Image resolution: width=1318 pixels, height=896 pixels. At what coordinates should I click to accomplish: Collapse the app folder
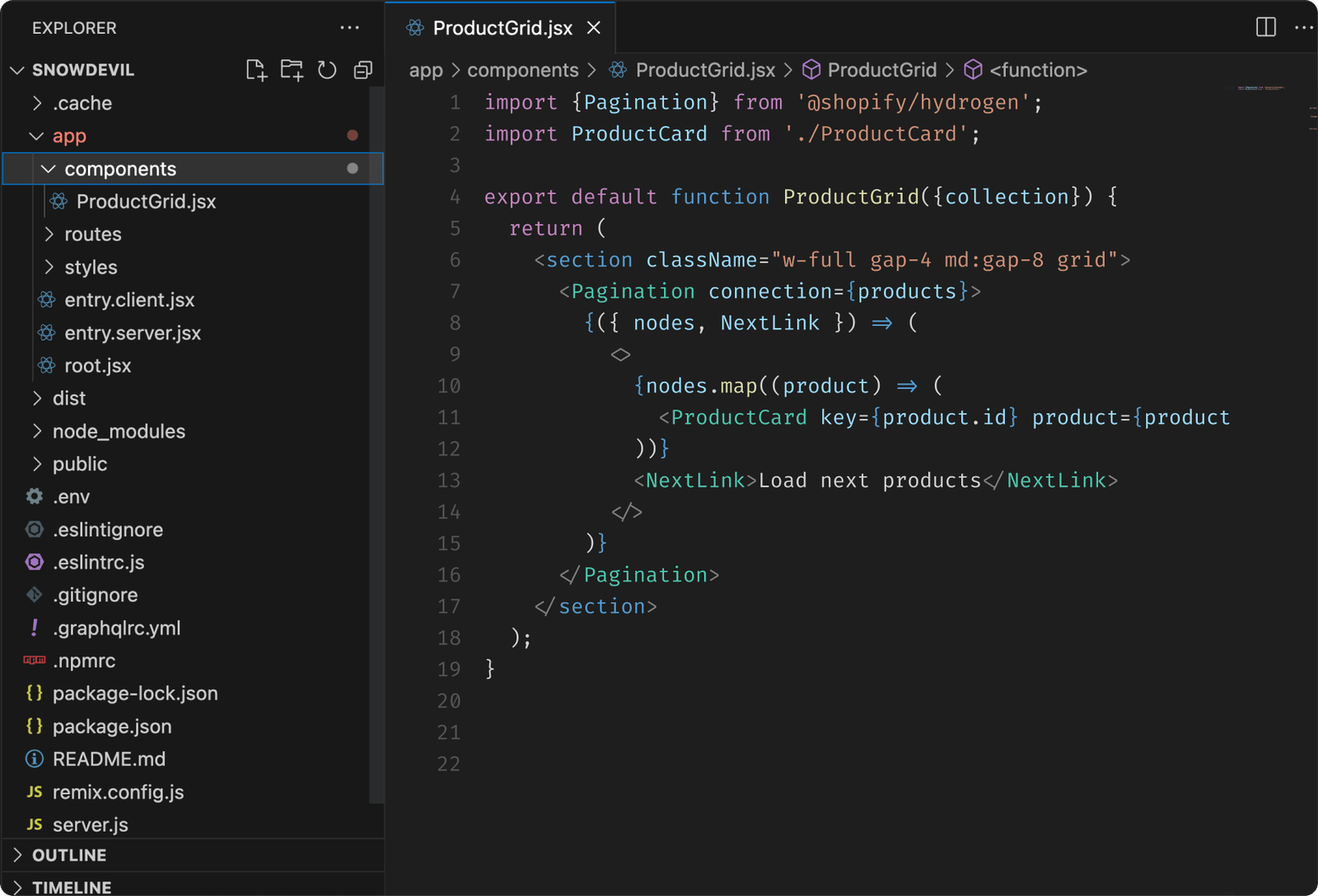click(x=36, y=136)
